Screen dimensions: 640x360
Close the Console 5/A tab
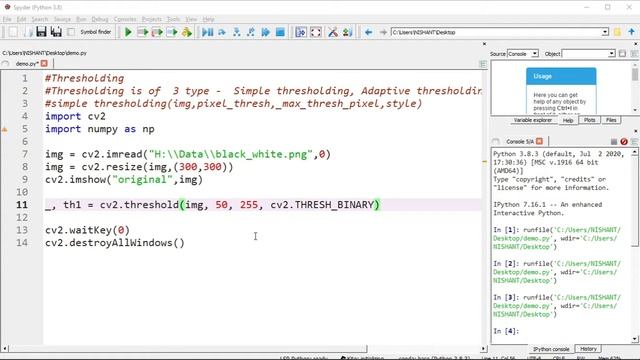539,141
